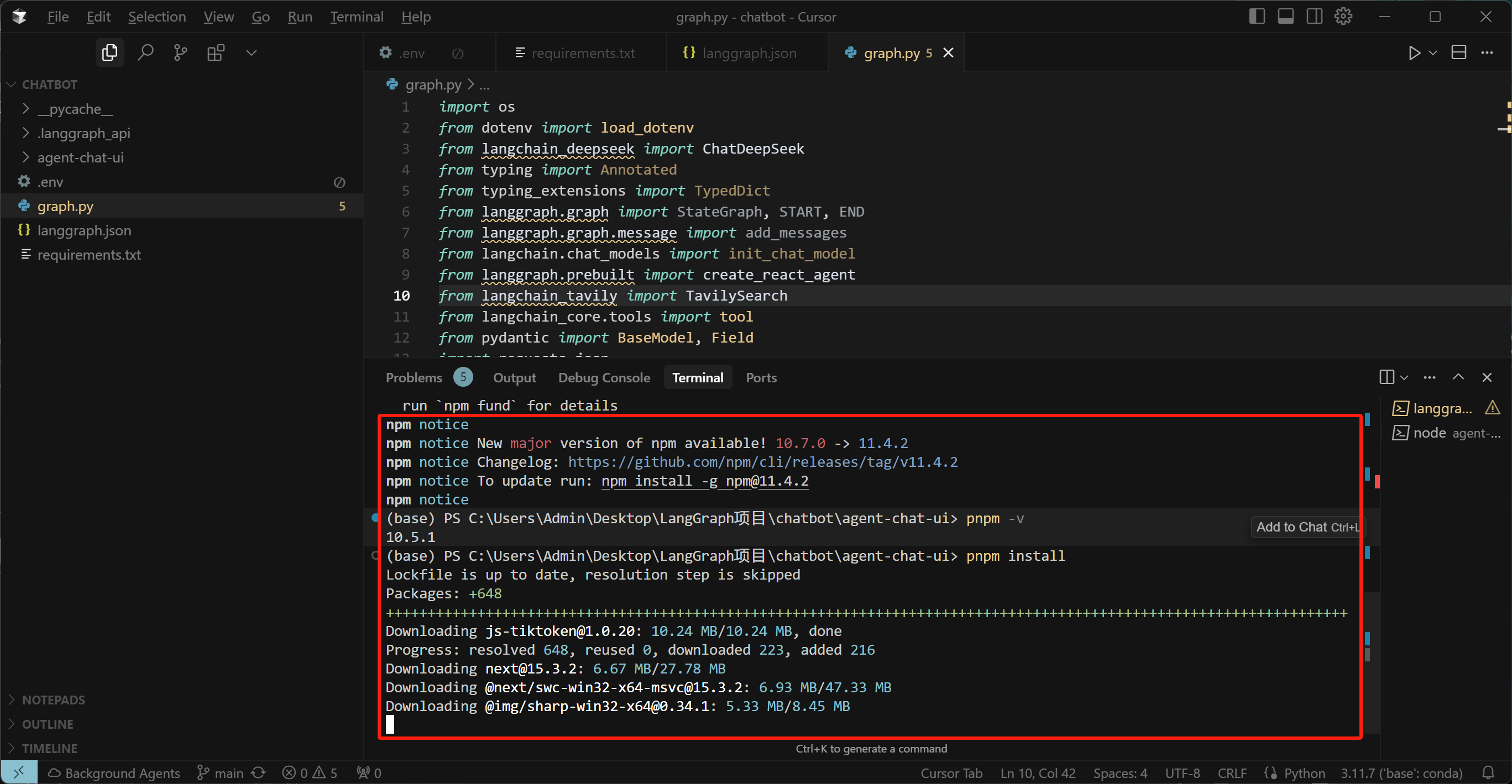Switch to the Ports panel tab

761,377
